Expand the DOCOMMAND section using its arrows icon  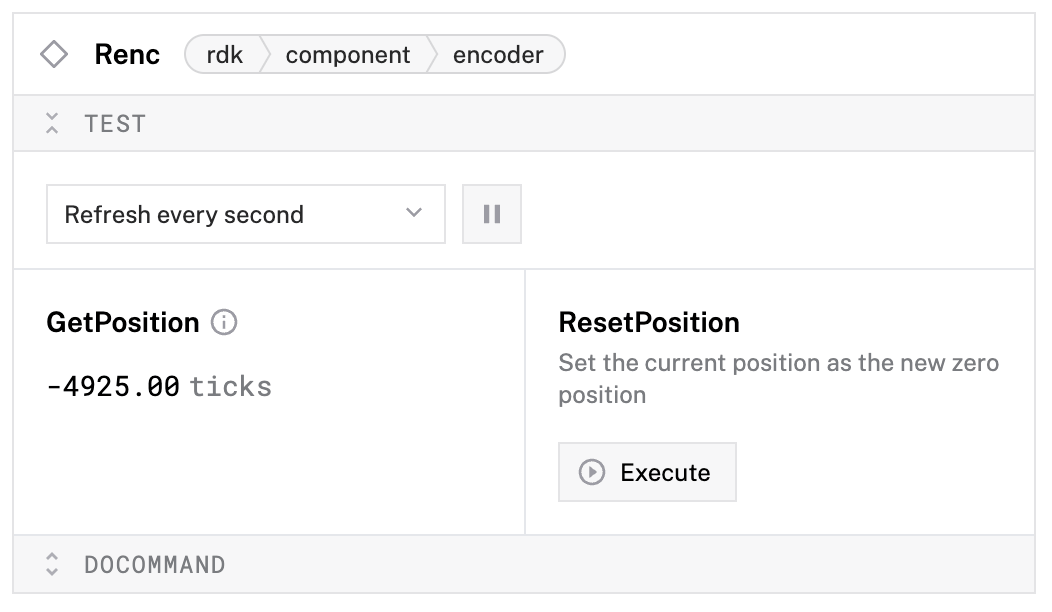click(x=53, y=565)
